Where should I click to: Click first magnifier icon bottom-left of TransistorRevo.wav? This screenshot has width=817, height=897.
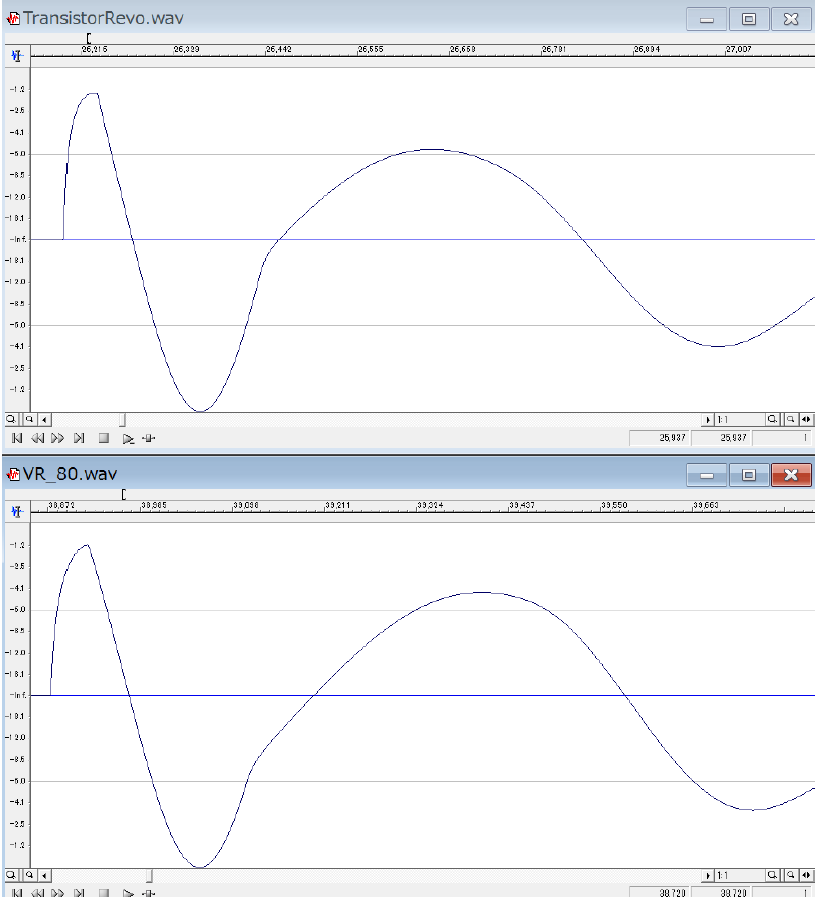[x=10, y=420]
